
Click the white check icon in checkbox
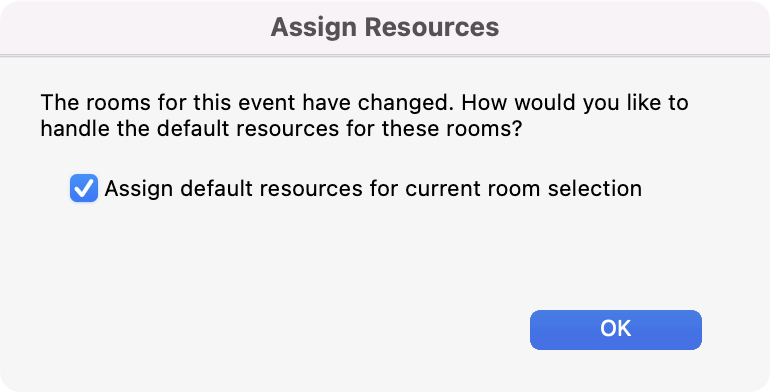(84, 188)
